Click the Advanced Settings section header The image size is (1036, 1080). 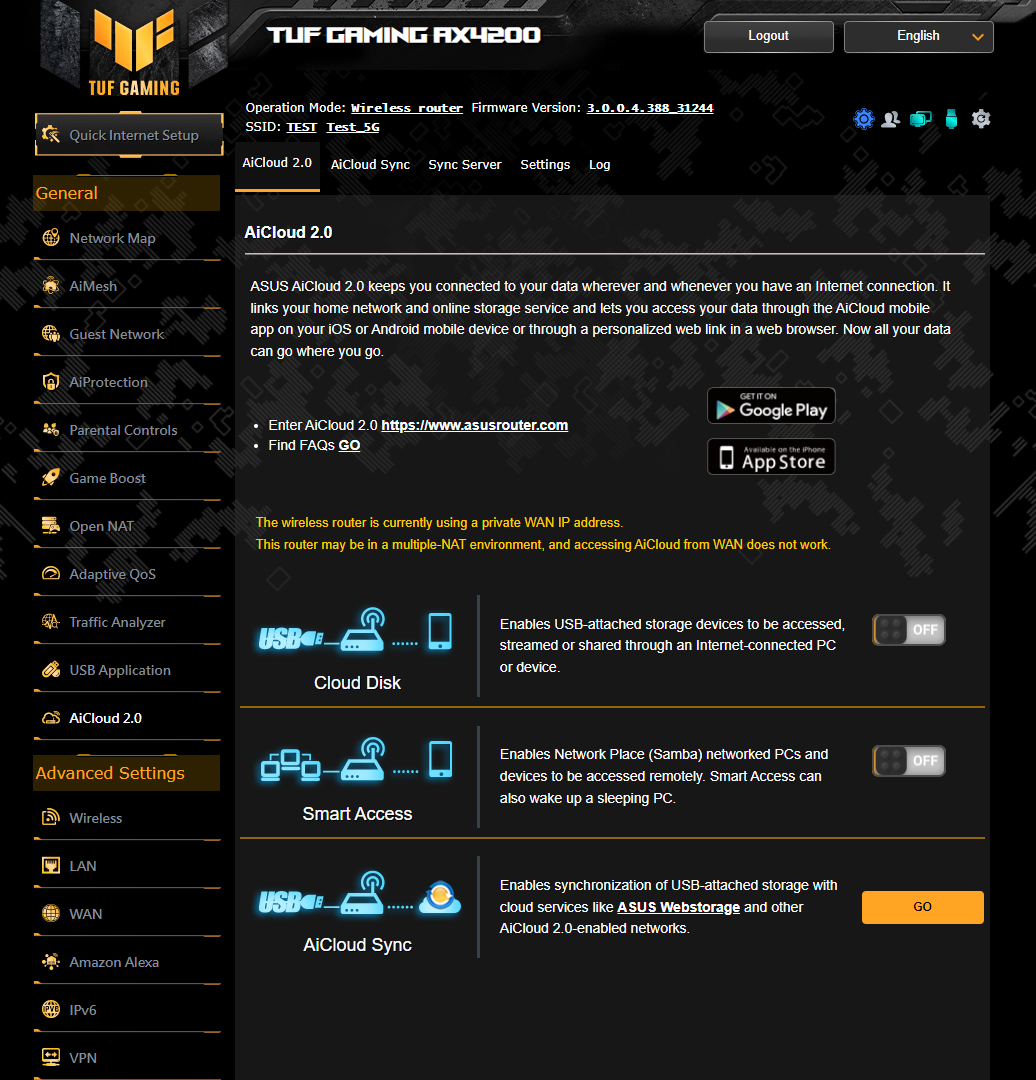127,773
